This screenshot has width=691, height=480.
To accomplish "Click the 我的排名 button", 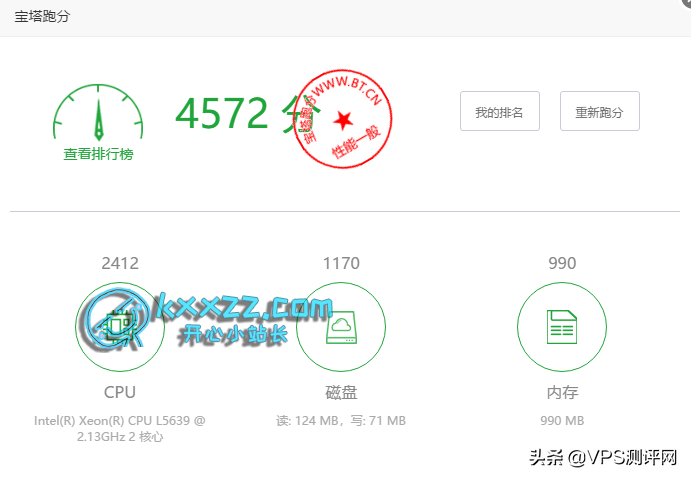I will click(500, 111).
